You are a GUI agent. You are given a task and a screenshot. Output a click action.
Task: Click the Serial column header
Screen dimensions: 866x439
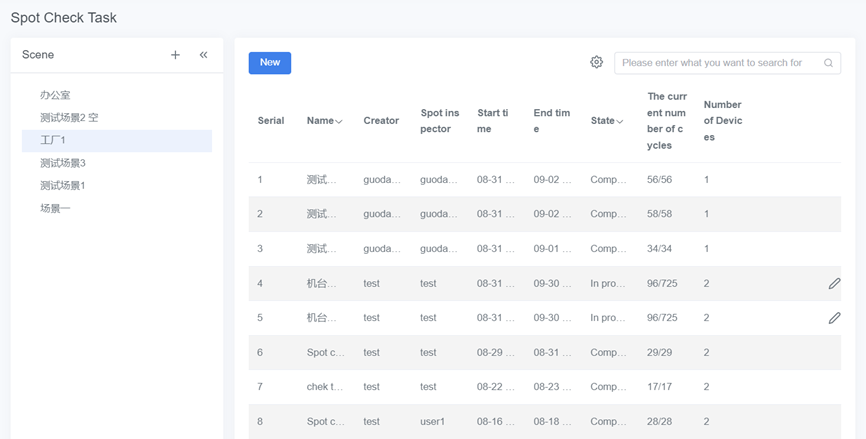[x=271, y=121]
